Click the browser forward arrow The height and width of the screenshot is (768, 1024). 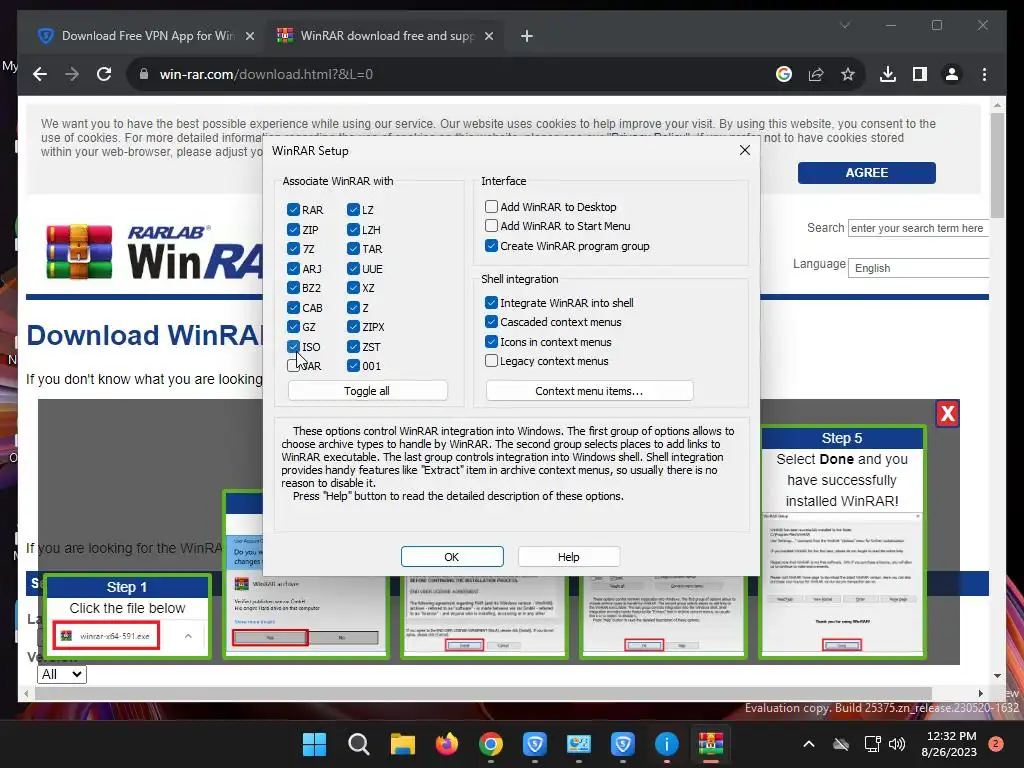pyautogui.click(x=72, y=74)
